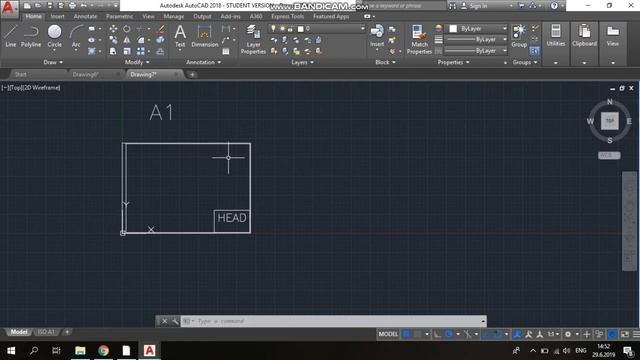640x360 pixels.
Task: Switch to the Drawing6 file tab
Action: pyautogui.click(x=85, y=74)
